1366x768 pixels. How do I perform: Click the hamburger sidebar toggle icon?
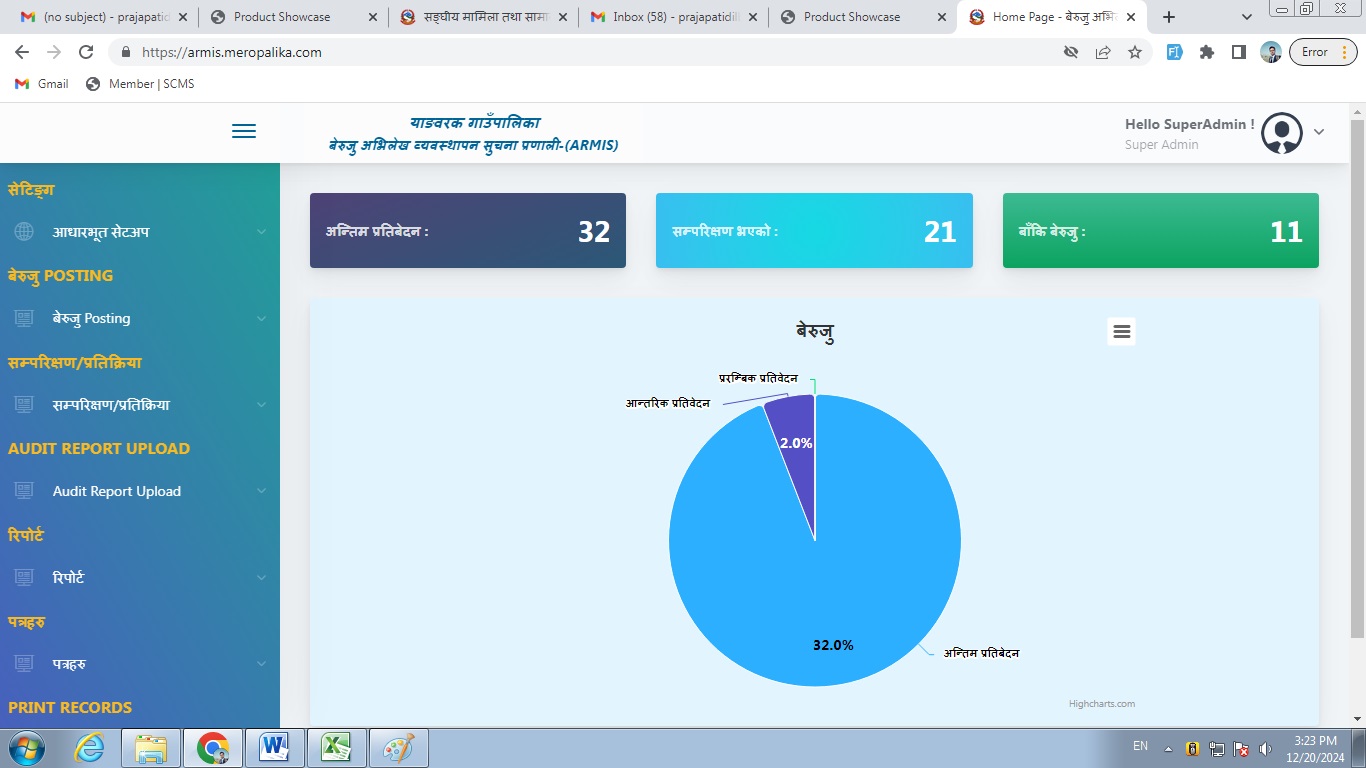pyautogui.click(x=244, y=132)
